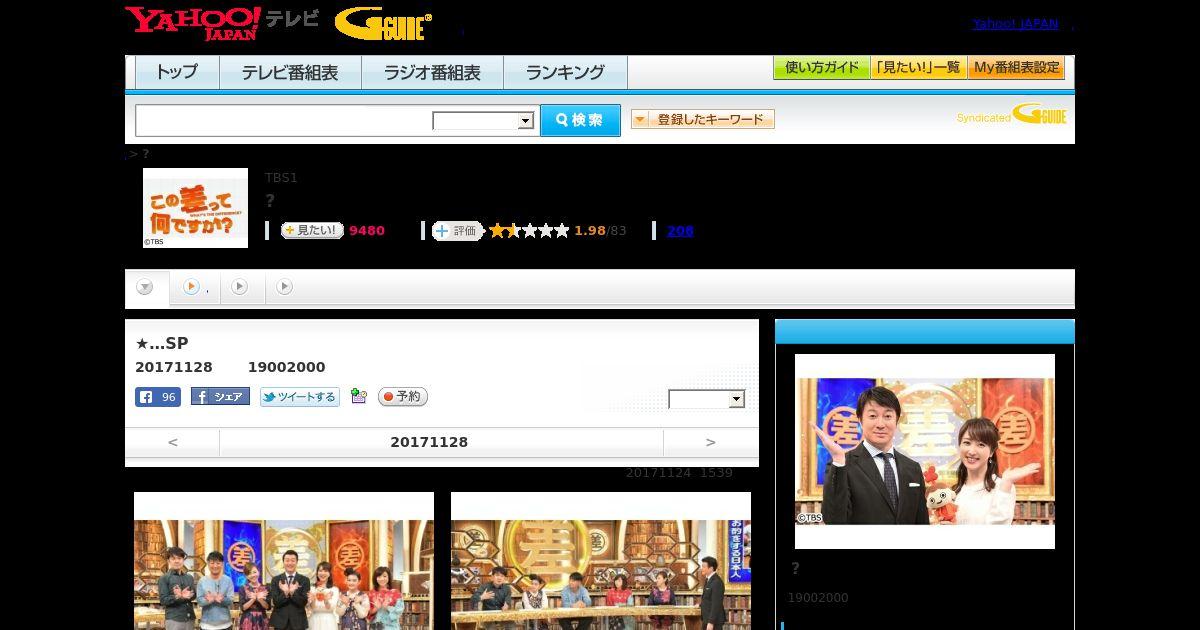Image resolution: width=1200 pixels, height=630 pixels.
Task: Click the 評価 plus button
Action: (457, 231)
